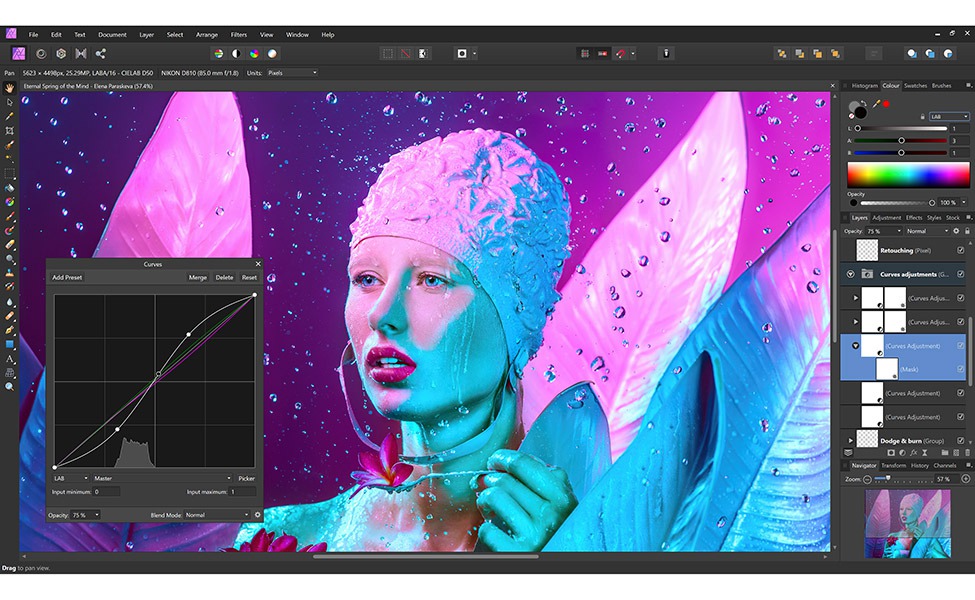
Task: Click the colour picker eyedropper in Colour panel
Action: coord(876,104)
